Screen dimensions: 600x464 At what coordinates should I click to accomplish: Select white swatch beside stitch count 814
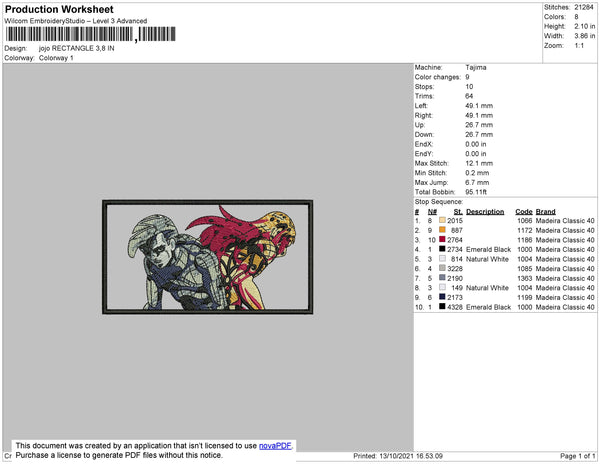[x=442, y=259]
